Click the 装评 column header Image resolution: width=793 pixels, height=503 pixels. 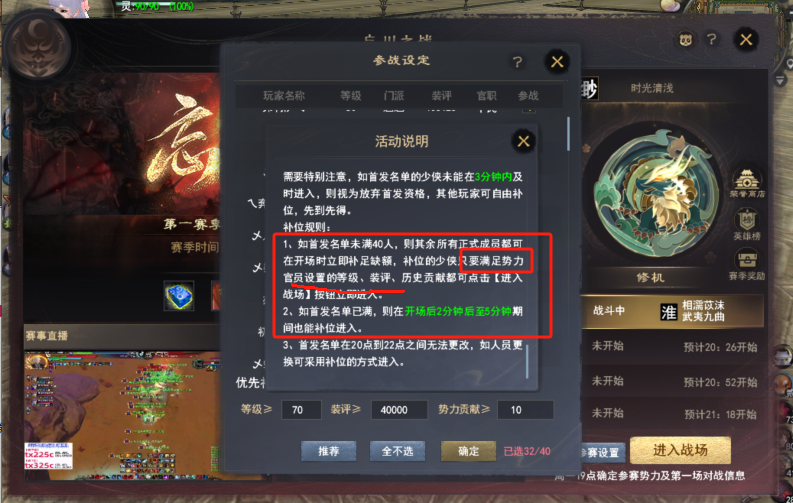point(442,96)
